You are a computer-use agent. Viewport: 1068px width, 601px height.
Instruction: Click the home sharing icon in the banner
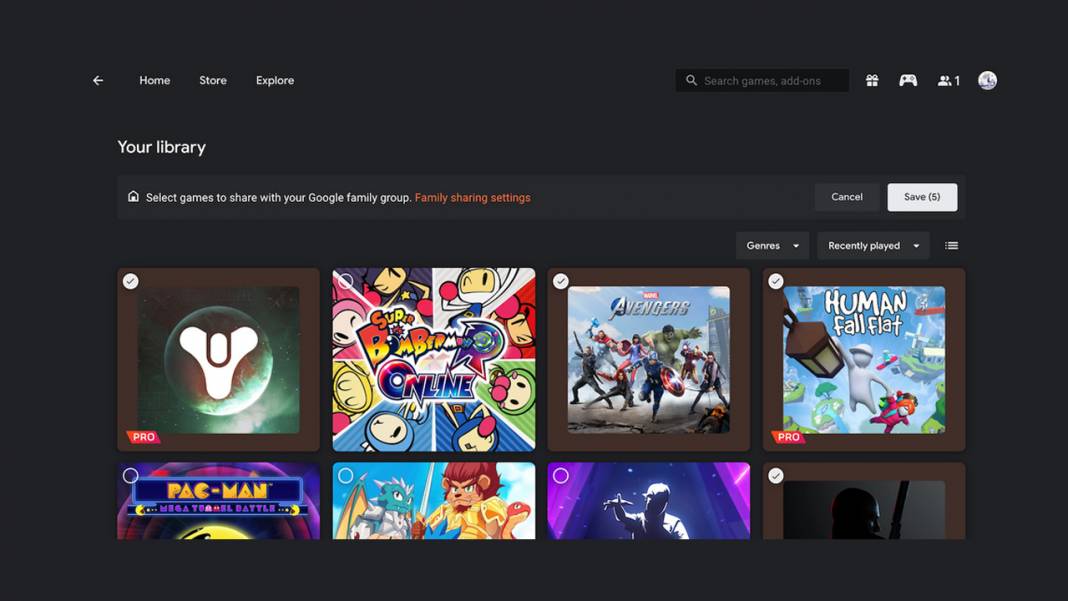coord(133,197)
